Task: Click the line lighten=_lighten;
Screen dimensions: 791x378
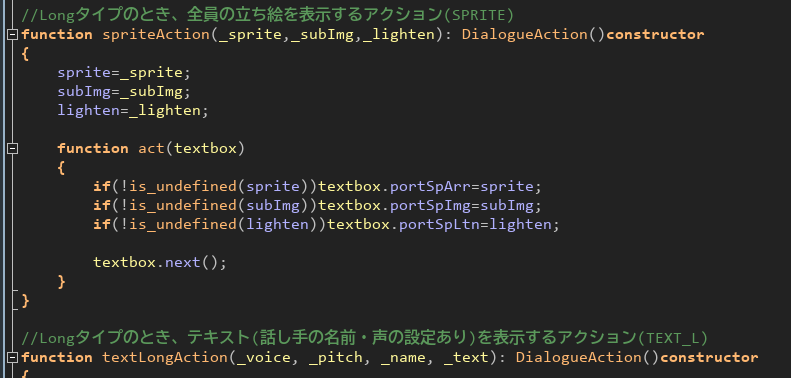Action: pos(133,111)
